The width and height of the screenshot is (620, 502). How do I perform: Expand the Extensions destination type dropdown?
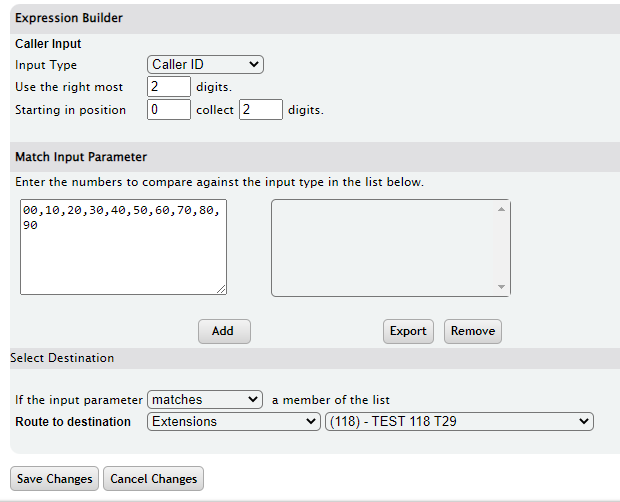[234, 422]
